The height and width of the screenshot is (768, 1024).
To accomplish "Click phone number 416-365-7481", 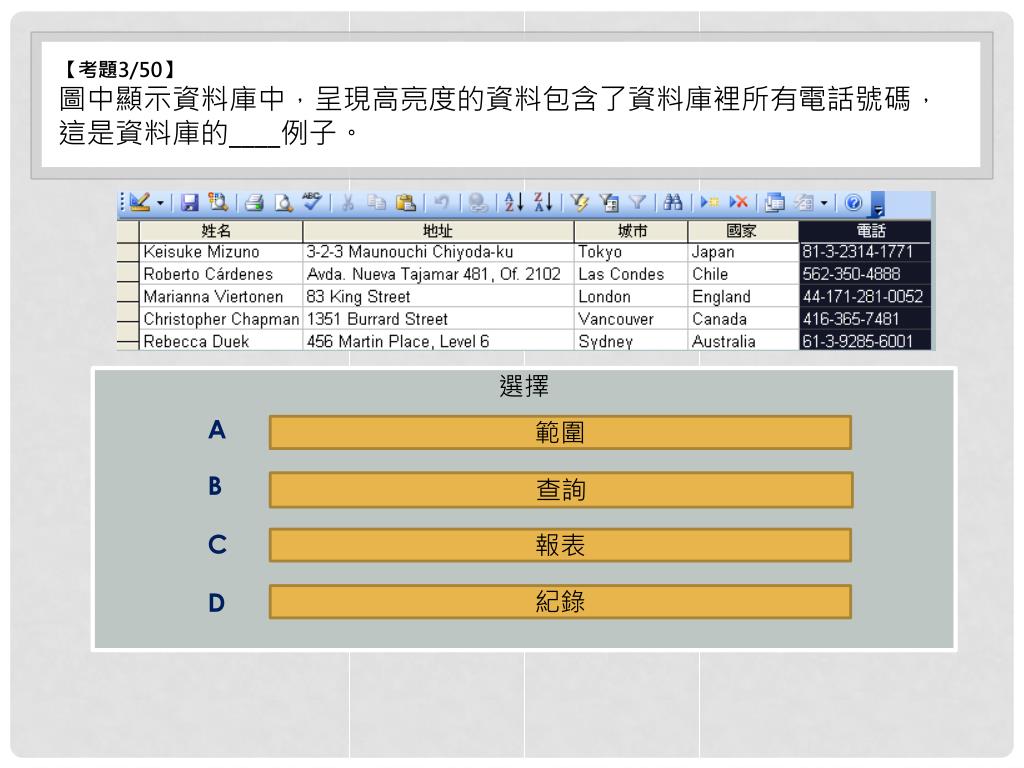I will click(865, 319).
